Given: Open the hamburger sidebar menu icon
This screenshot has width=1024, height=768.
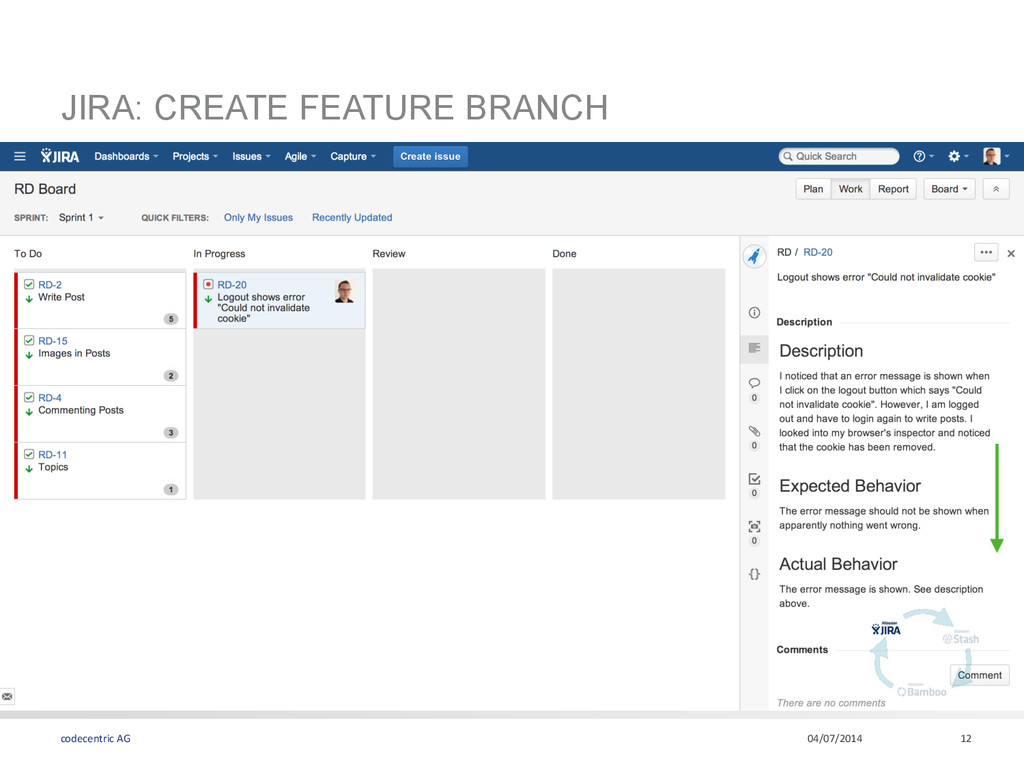Looking at the screenshot, I should pyautogui.click(x=20, y=157).
